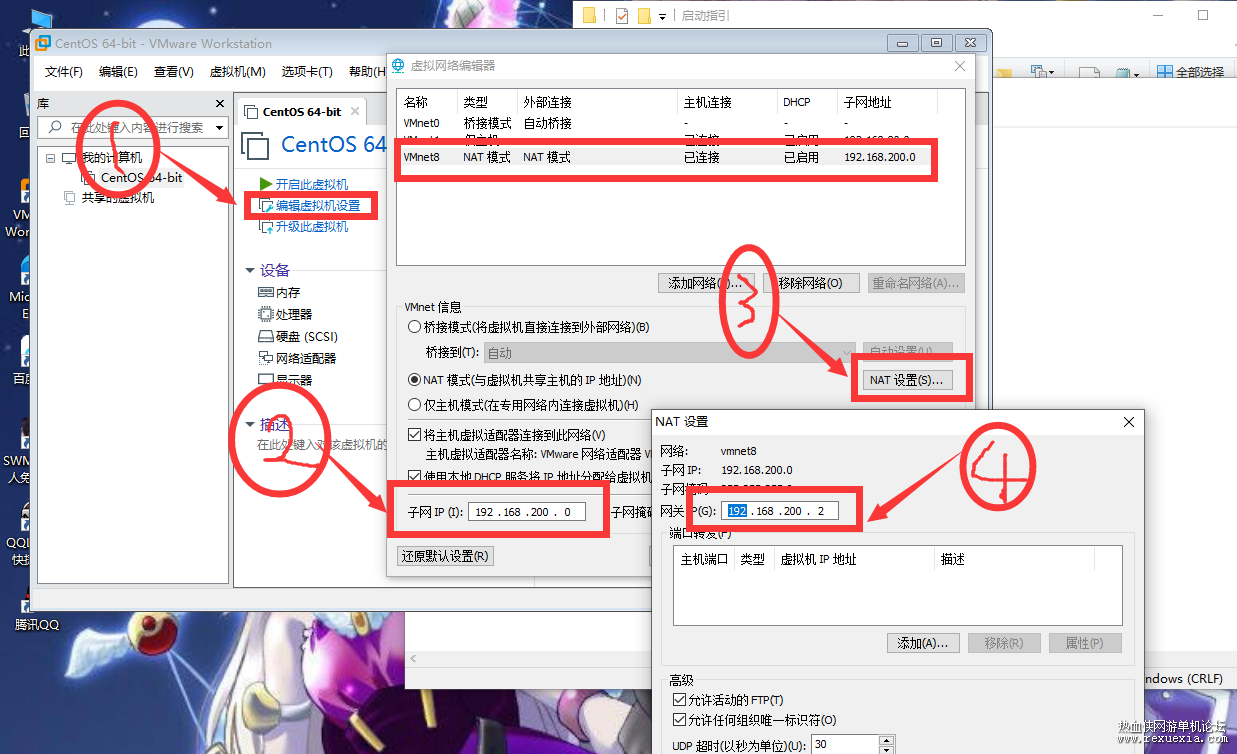This screenshot has height=754, width=1237.
Task: Click the 虚拟机 IP 地址 column header
Action: tap(854, 559)
